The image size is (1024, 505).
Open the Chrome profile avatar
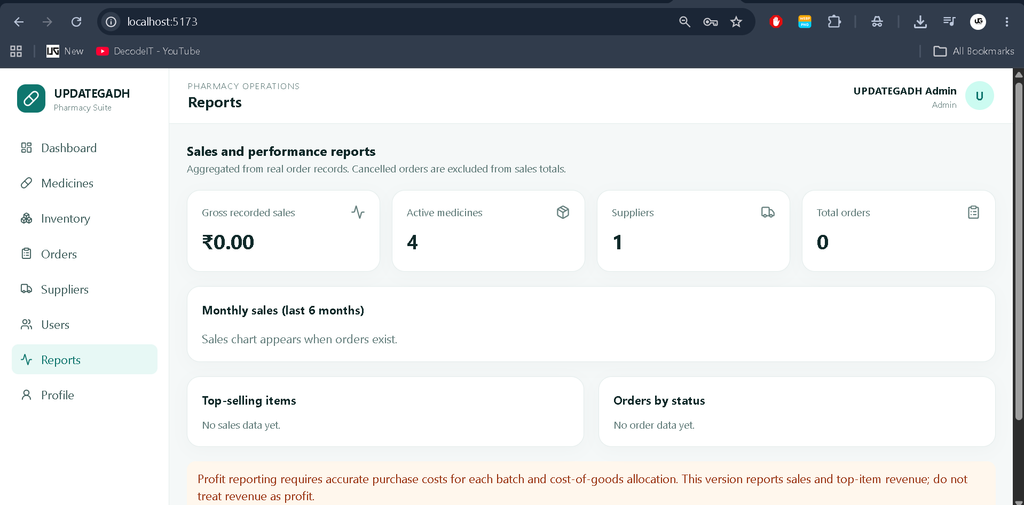coord(978,22)
